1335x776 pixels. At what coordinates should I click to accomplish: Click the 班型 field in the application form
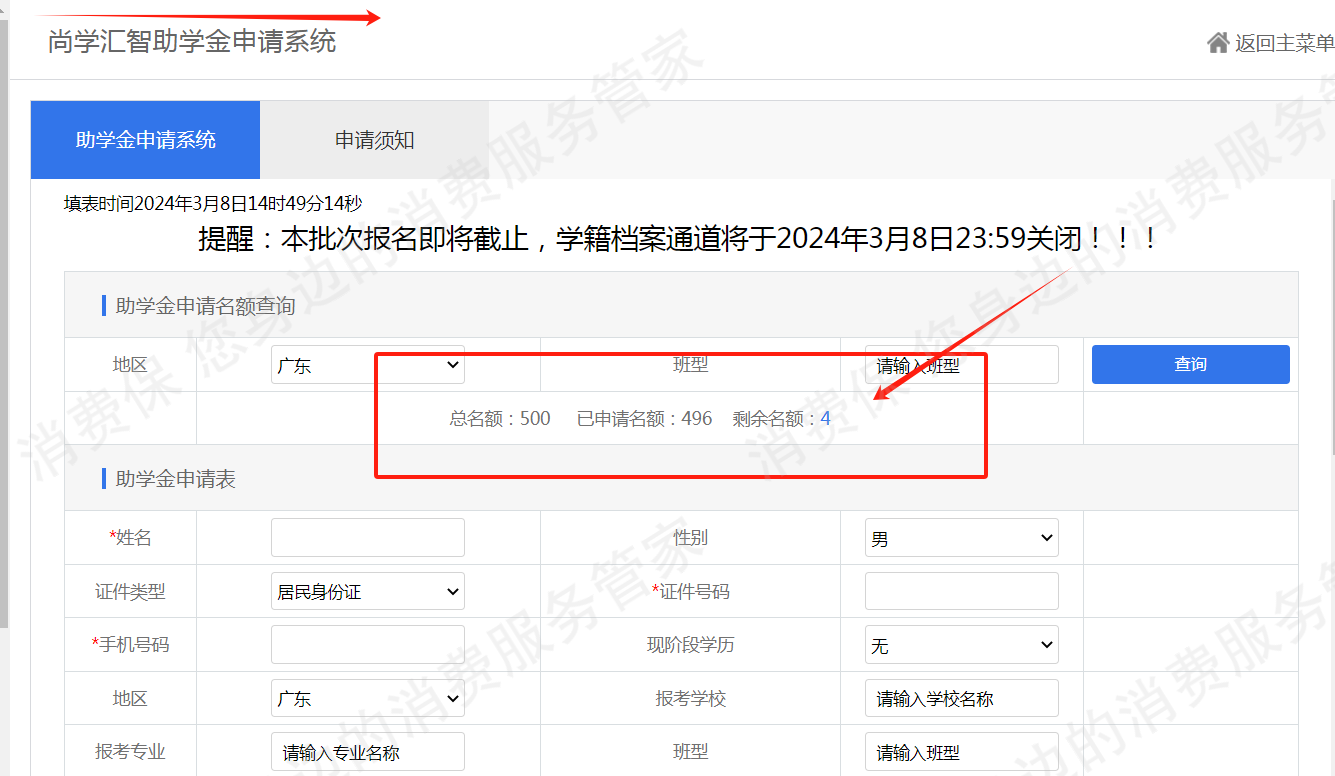962,752
